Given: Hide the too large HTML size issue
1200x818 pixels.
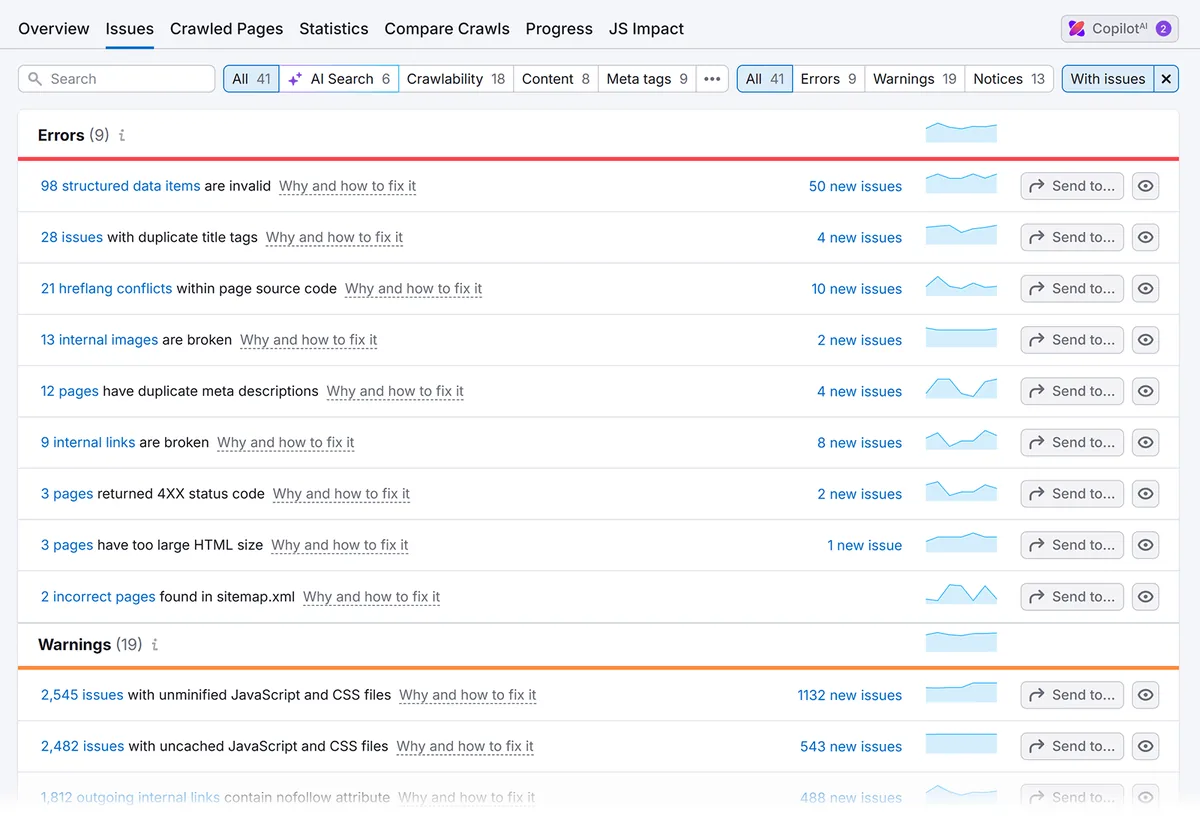Looking at the screenshot, I should (x=1145, y=545).
